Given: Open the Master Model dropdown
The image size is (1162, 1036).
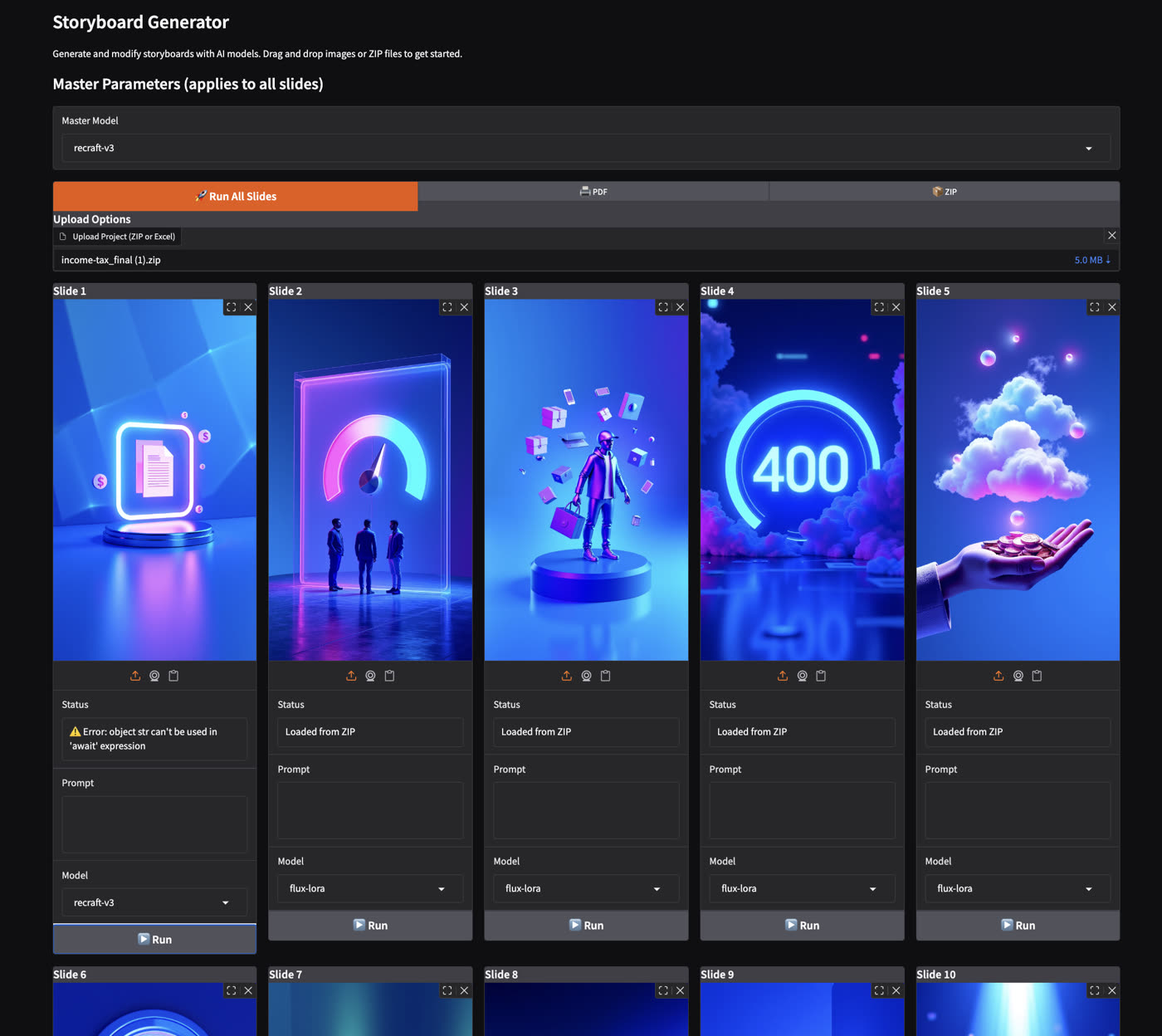Looking at the screenshot, I should (x=586, y=148).
